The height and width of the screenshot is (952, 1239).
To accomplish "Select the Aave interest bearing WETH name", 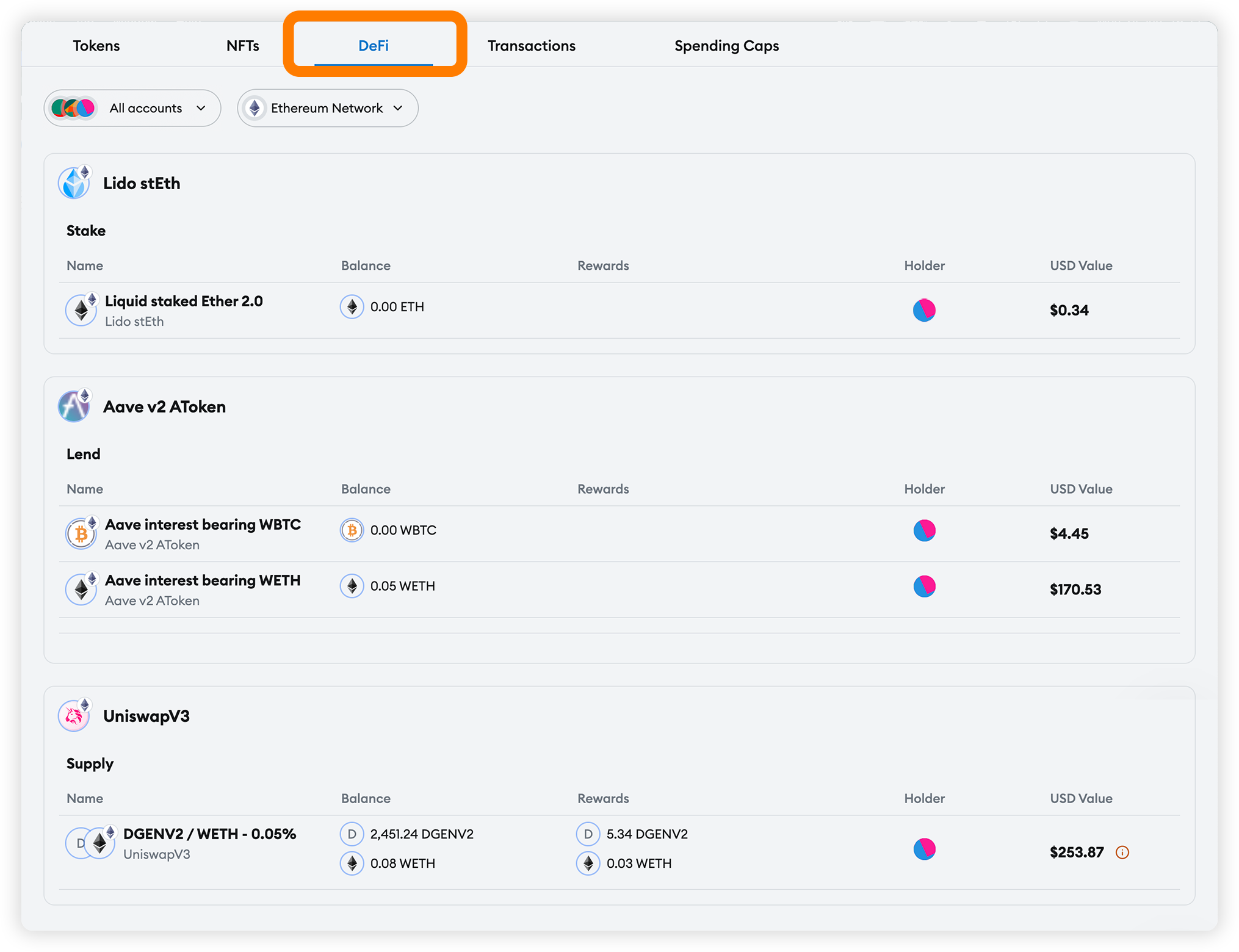I will click(x=203, y=580).
